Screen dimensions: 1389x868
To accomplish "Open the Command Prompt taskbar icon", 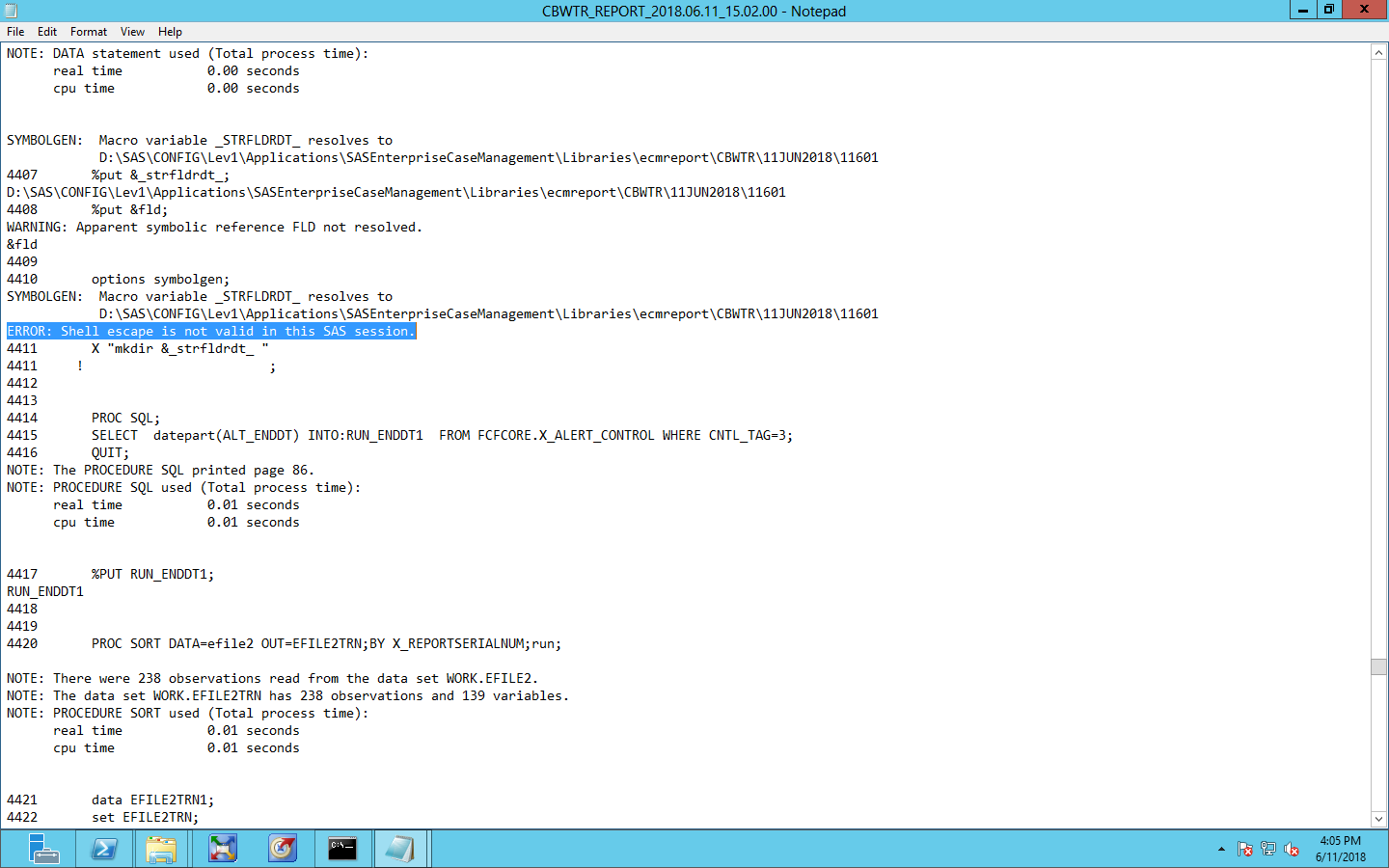I will [342, 849].
